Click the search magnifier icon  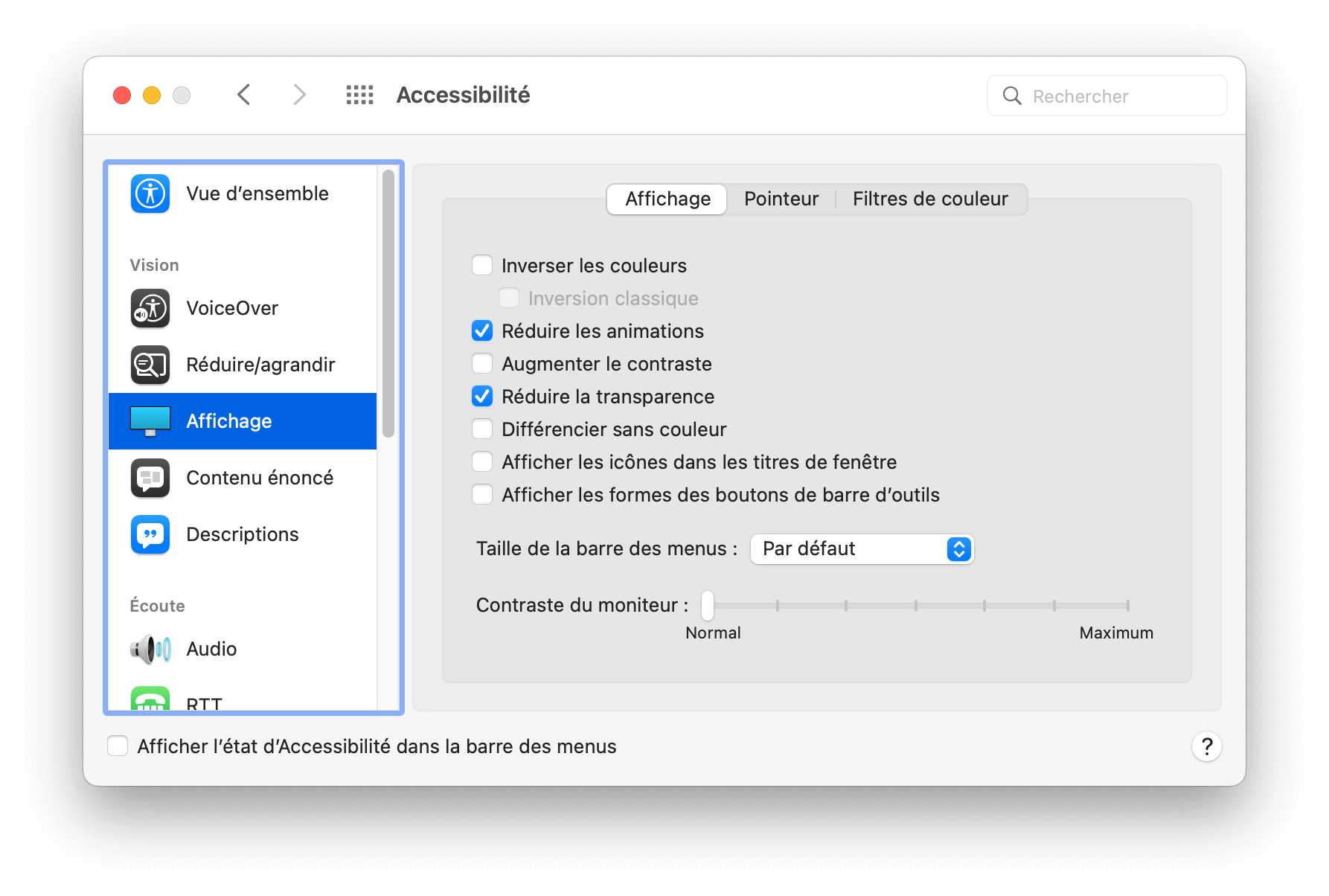tap(1012, 96)
